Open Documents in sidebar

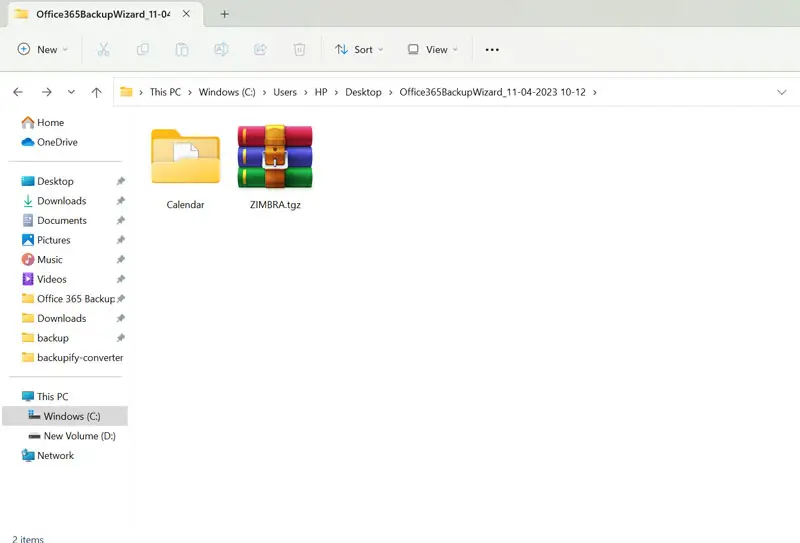55,220
